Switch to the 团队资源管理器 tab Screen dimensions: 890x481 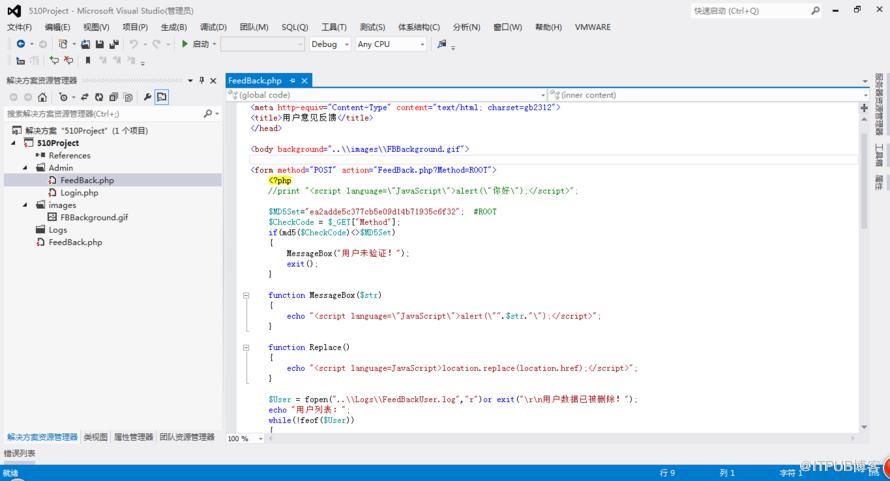187,437
